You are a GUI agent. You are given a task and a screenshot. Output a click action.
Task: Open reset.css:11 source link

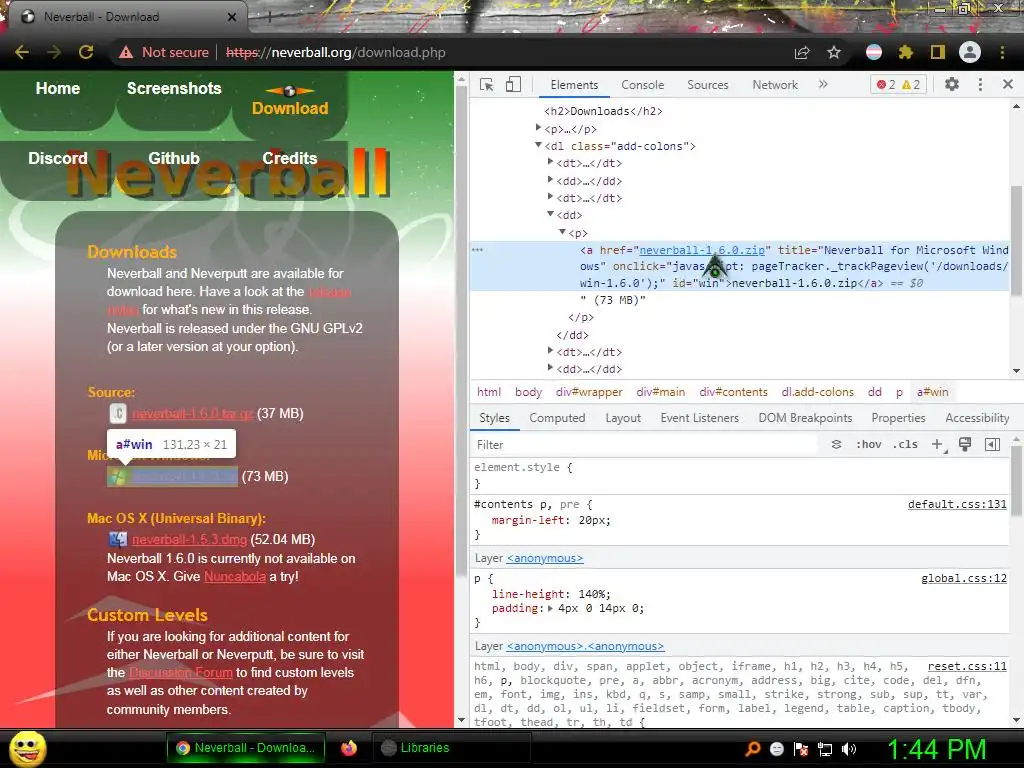point(967,666)
